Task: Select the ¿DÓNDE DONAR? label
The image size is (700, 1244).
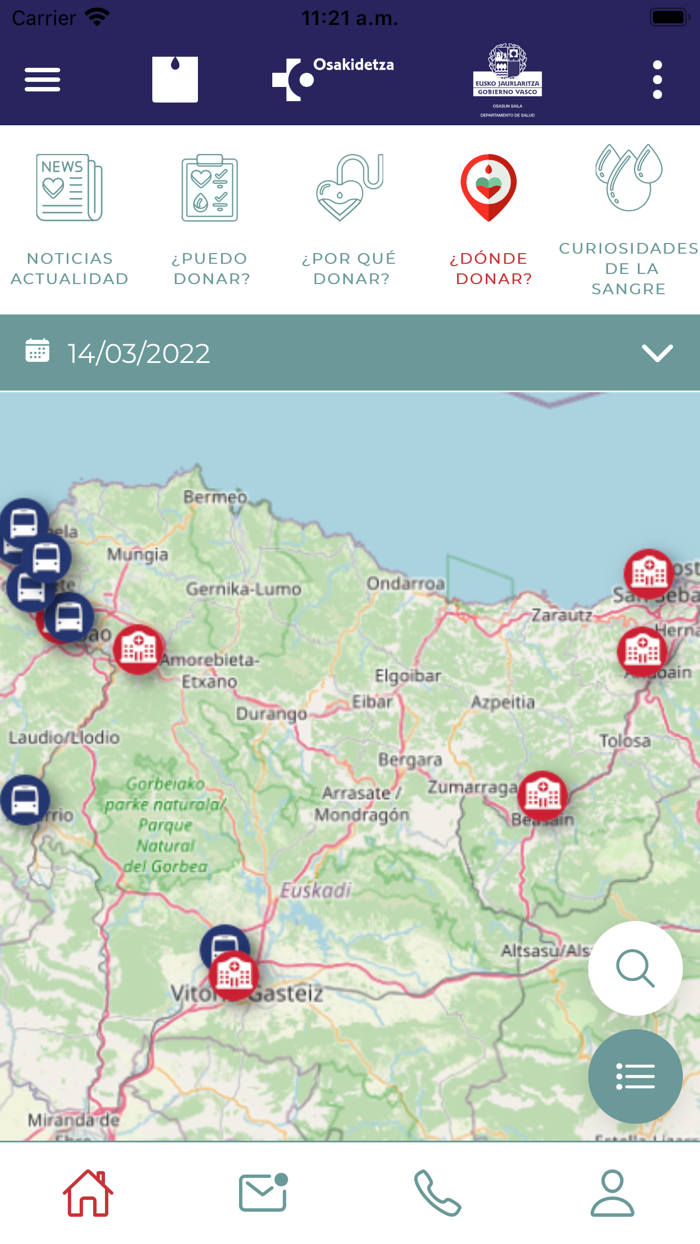Action: (490, 269)
